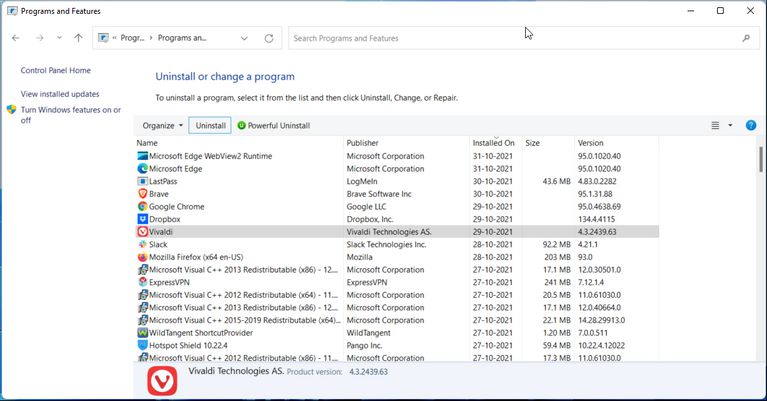The width and height of the screenshot is (767, 401).
Task: Open Turn Windows features on or off
Action: point(70,115)
